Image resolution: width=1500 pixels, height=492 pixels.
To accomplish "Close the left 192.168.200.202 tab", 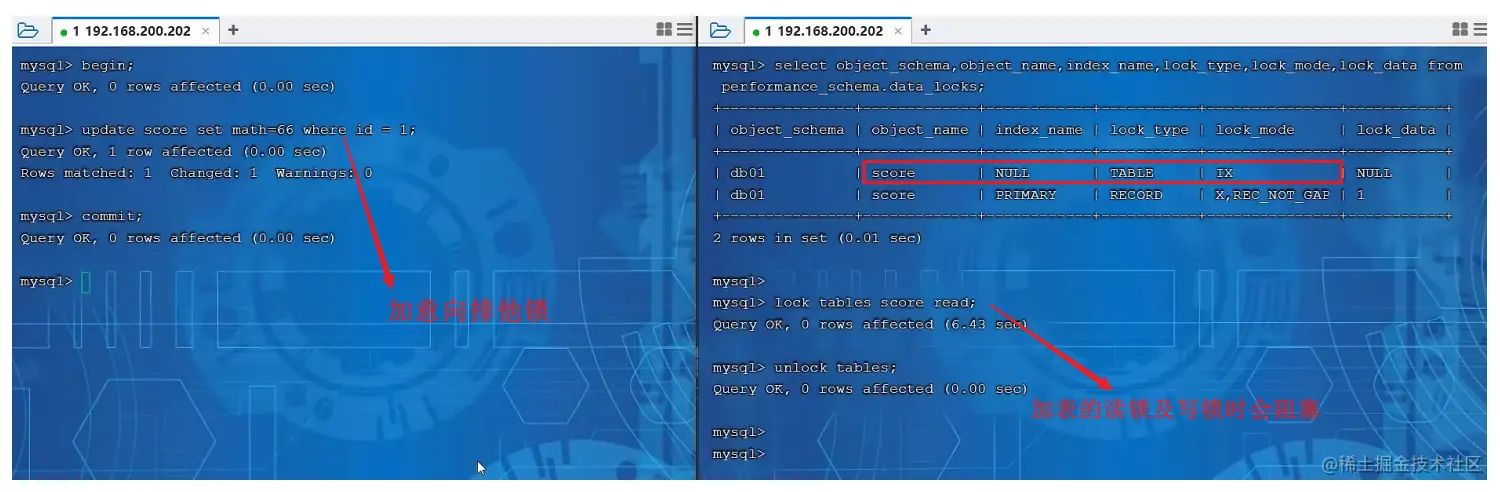I will (x=206, y=31).
